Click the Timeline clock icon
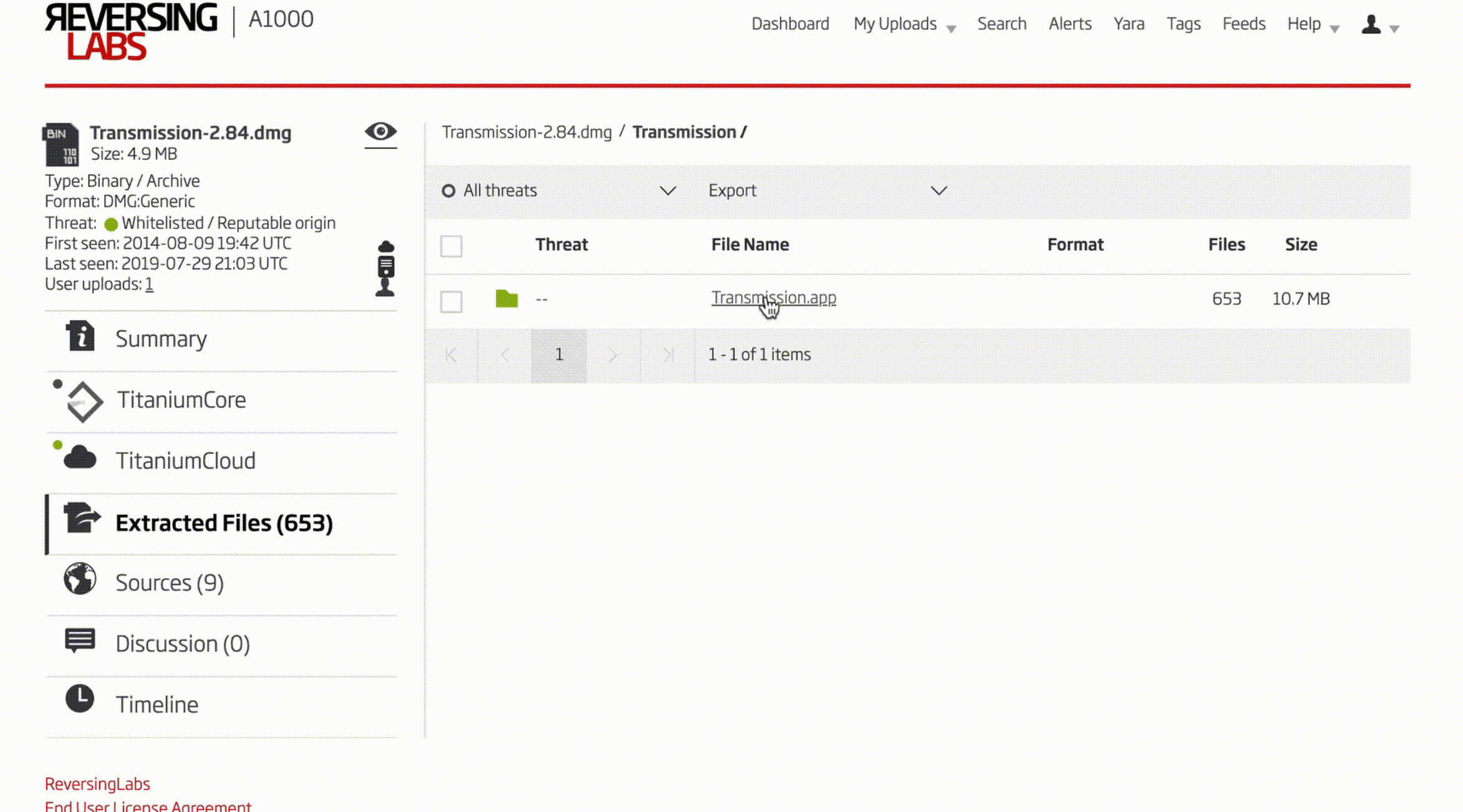Screen dimensions: 1463x812 pyautogui.click(x=80, y=700)
